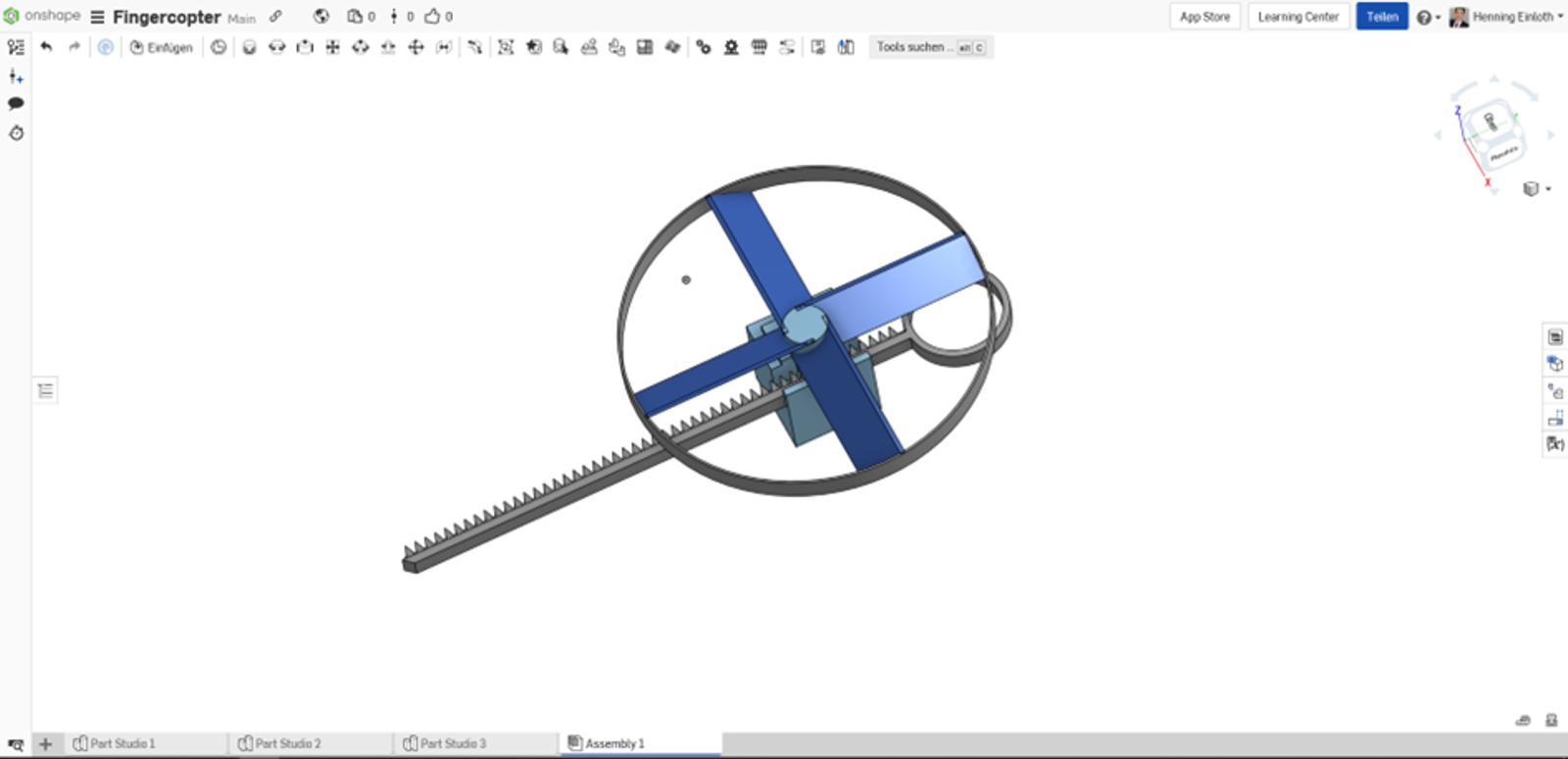Viewport: 1568px width, 759px height.
Task: Click the gear relation icon in toolbar
Action: [703, 47]
